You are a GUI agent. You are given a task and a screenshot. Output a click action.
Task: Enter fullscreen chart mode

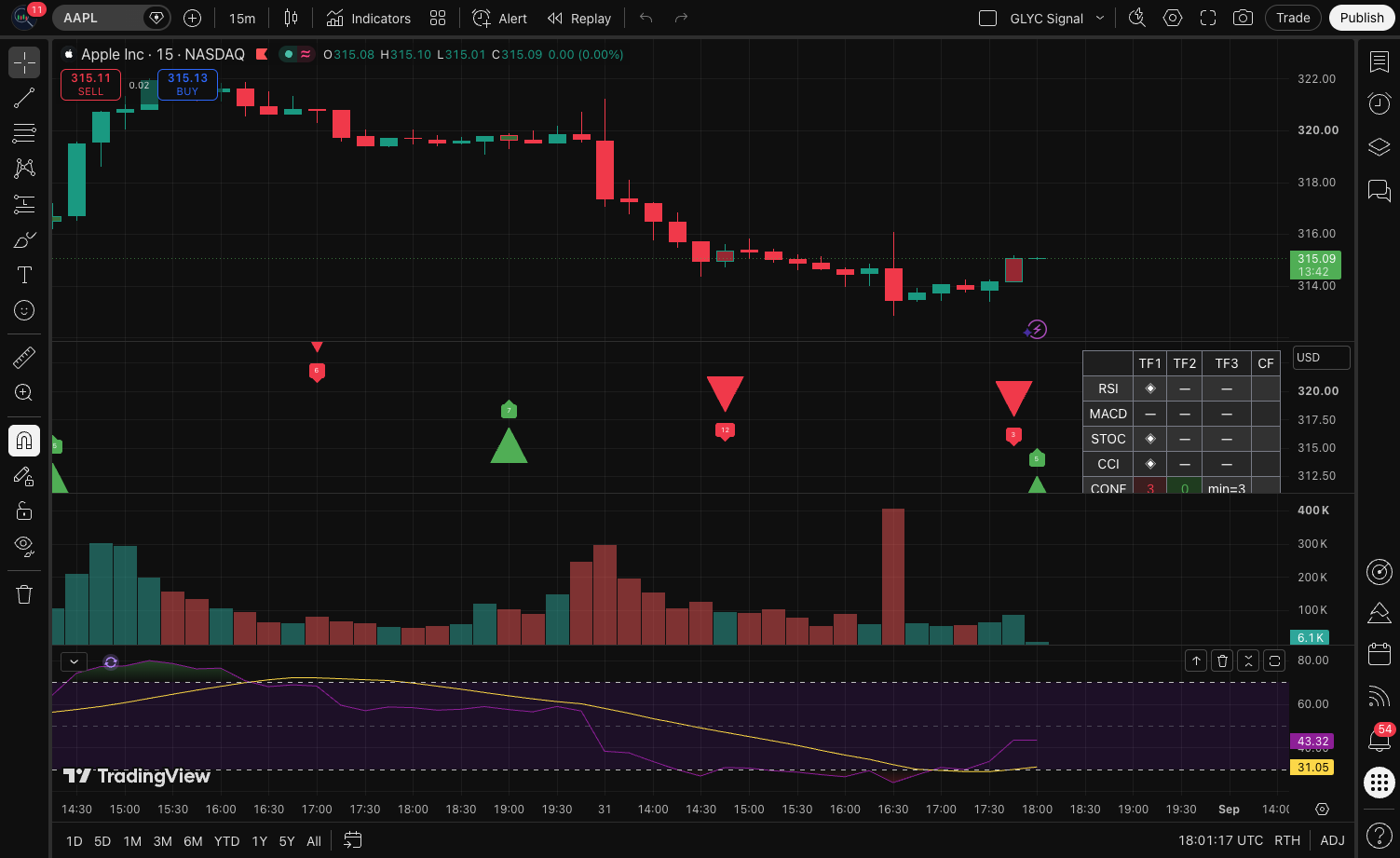point(1208,18)
